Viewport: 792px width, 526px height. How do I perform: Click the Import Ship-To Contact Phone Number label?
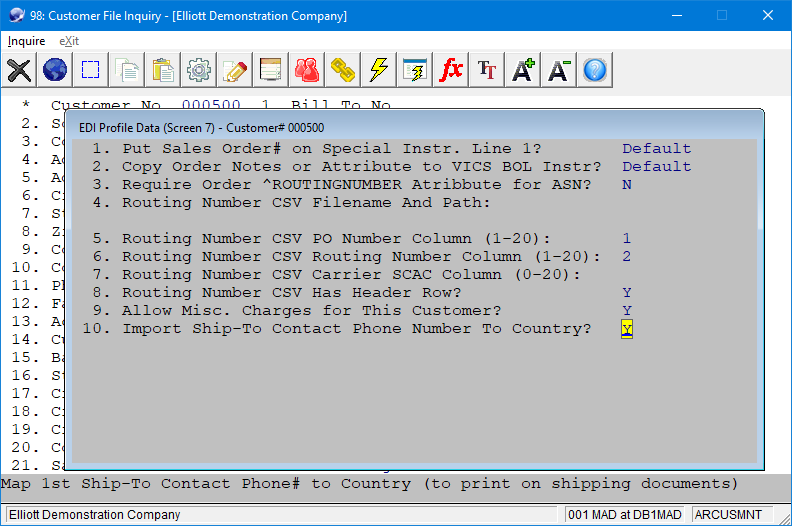[357, 328]
